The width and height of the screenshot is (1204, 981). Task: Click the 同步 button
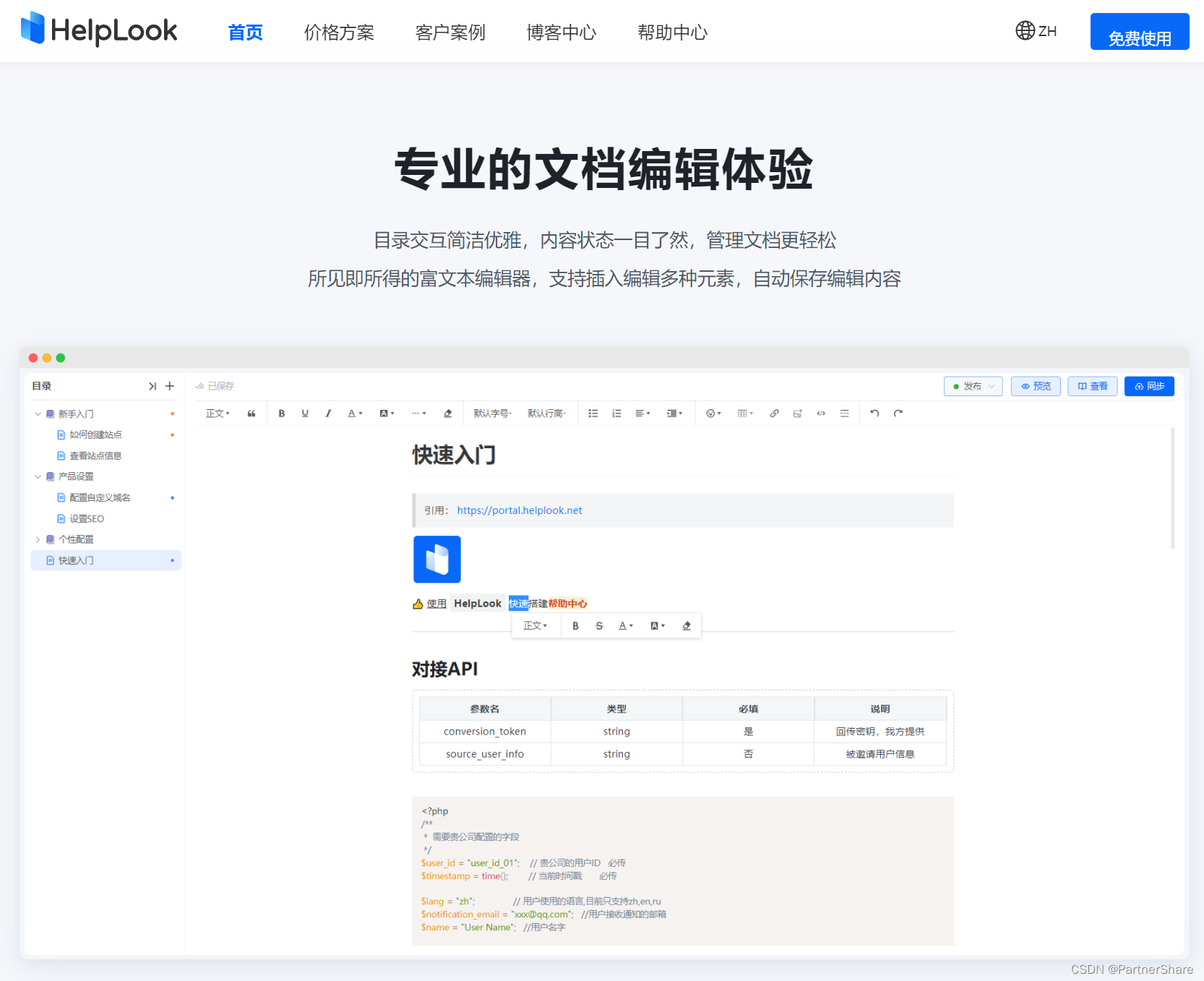point(1149,386)
